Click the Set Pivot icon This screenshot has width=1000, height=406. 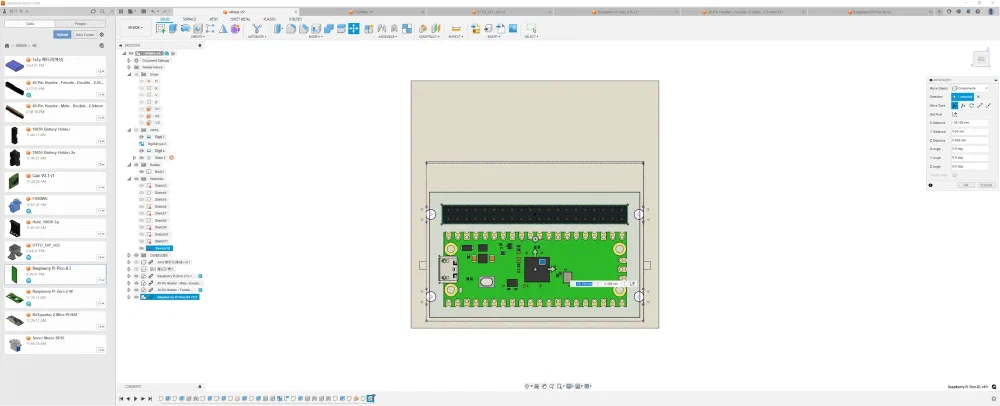click(x=956, y=114)
